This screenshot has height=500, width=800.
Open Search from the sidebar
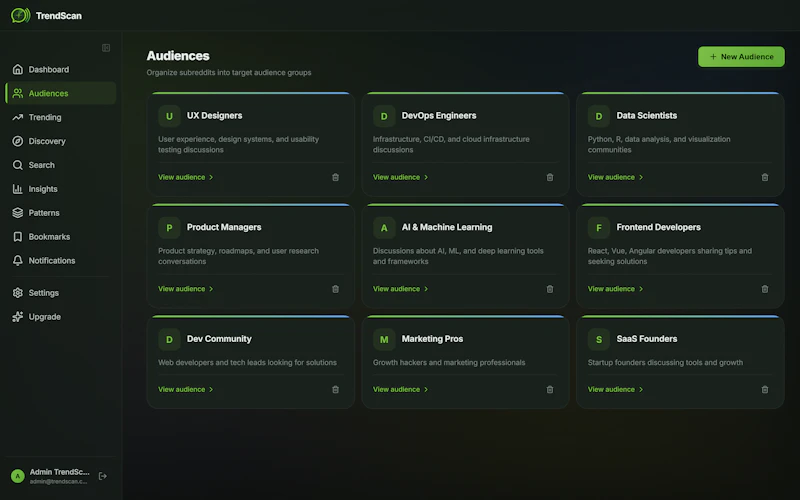point(61,165)
